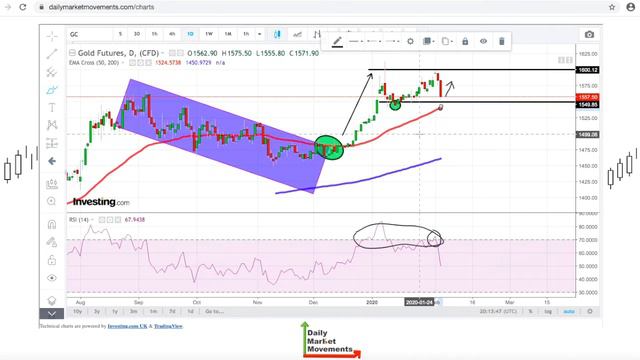The height and width of the screenshot is (360, 640).
Task: Select the brush shapes drawing tool
Action: (x=52, y=90)
